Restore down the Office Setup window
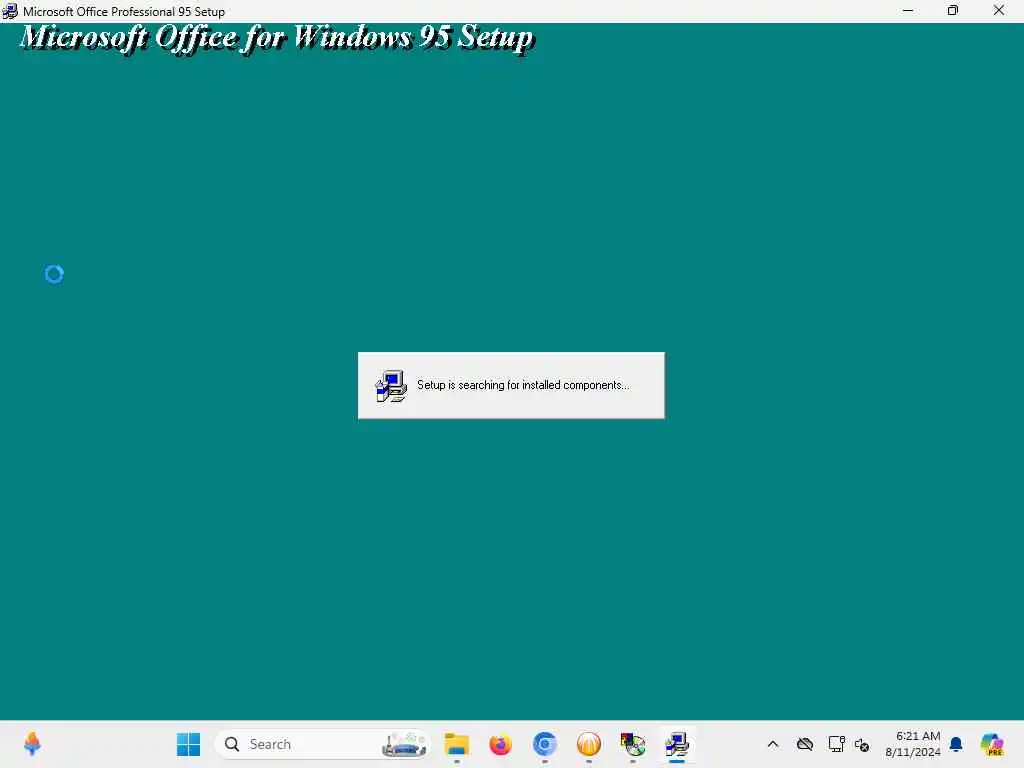 [x=953, y=10]
